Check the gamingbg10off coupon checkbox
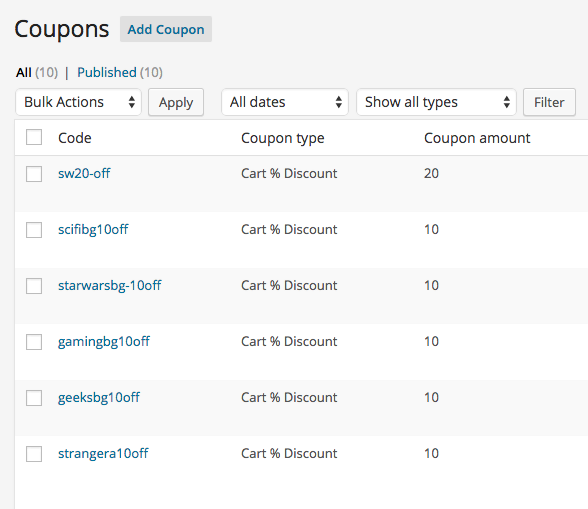588x509 pixels. [34, 342]
